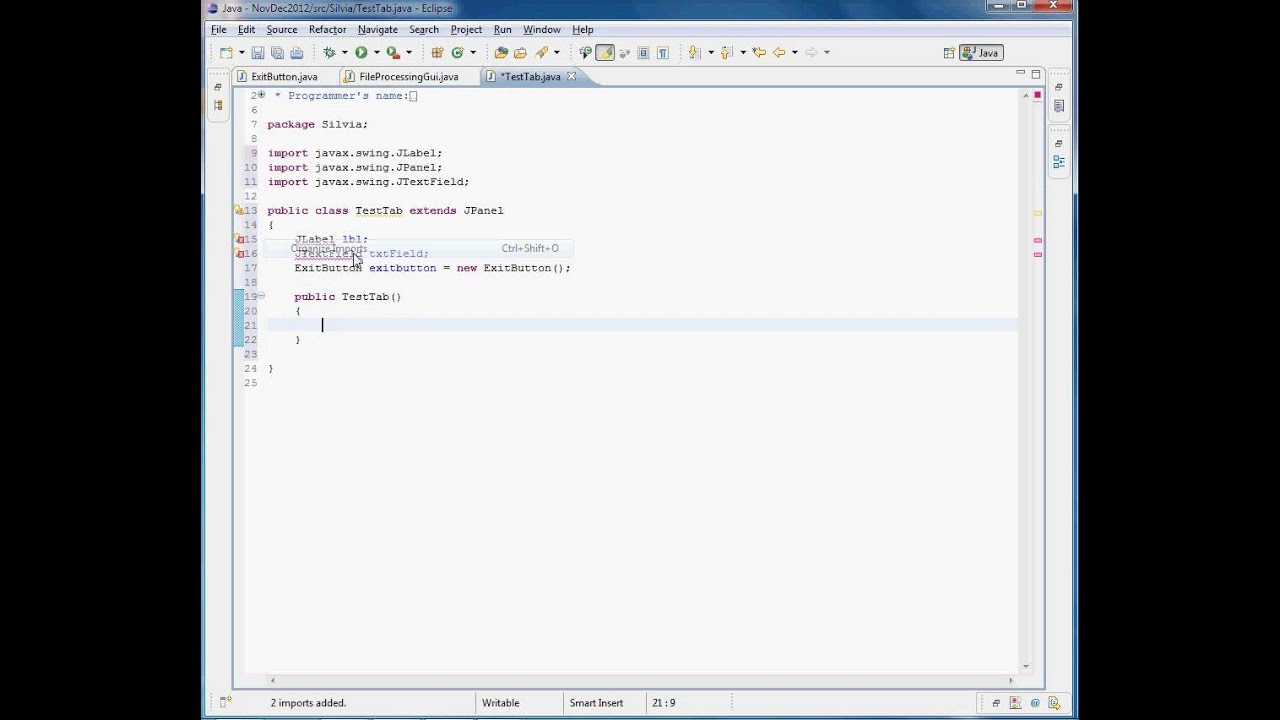The height and width of the screenshot is (720, 1280).
Task: Click the Print toolbar icon
Action: coord(297,52)
